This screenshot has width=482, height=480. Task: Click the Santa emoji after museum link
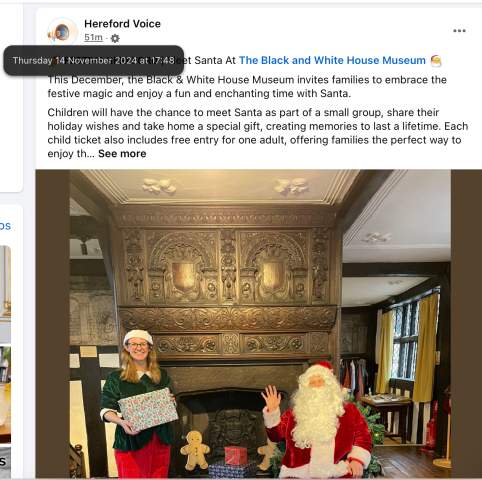coord(436,61)
